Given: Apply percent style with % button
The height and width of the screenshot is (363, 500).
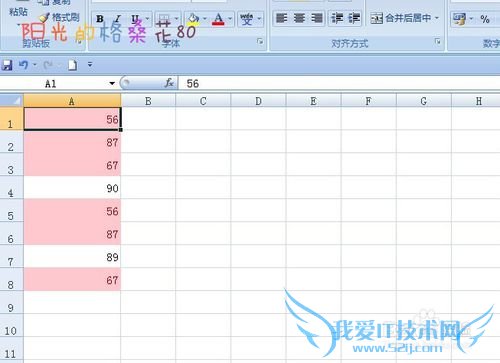Looking at the screenshot, I should coord(485,19).
